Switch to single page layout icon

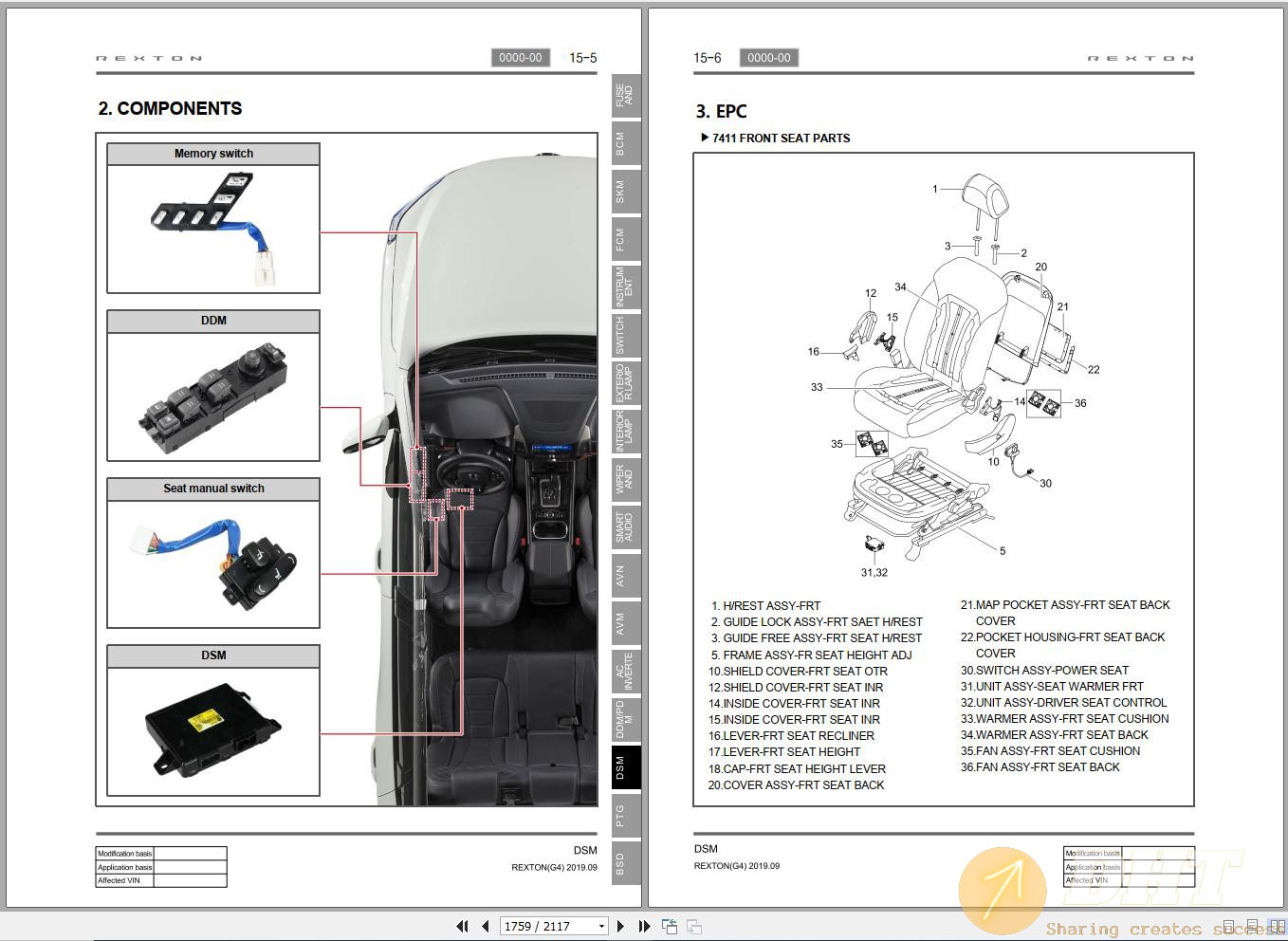point(1229,927)
